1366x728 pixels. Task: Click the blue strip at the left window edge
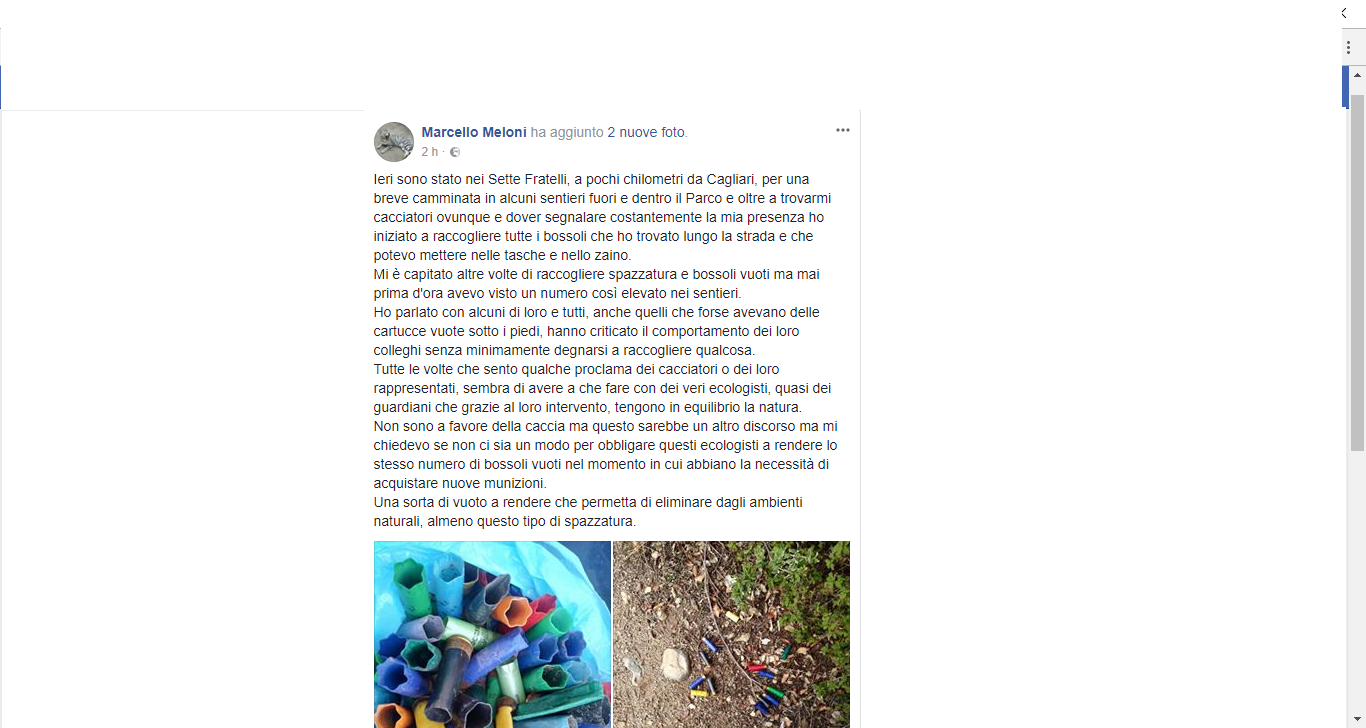pos(1,87)
